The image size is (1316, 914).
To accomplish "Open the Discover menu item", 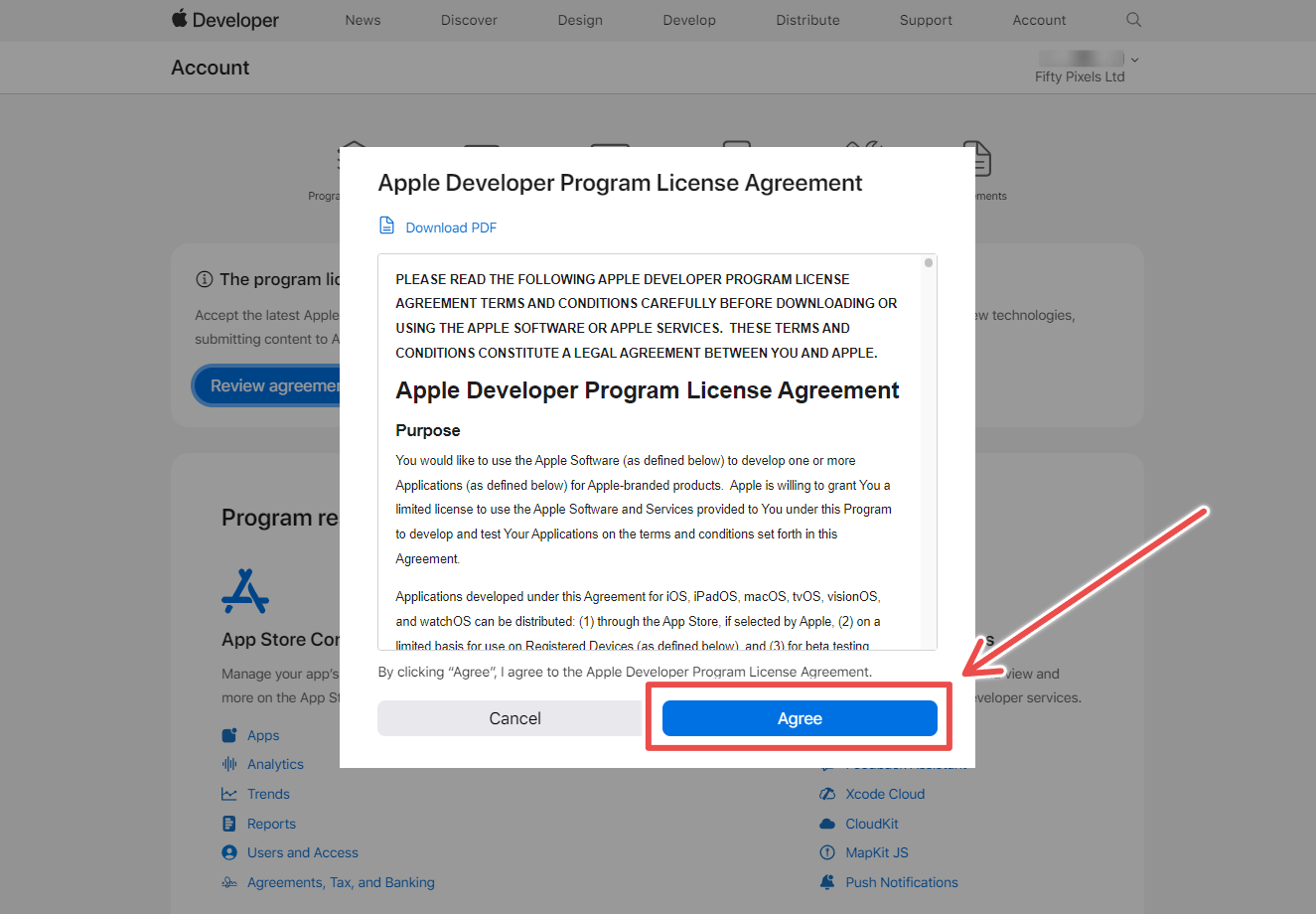I will [x=469, y=20].
